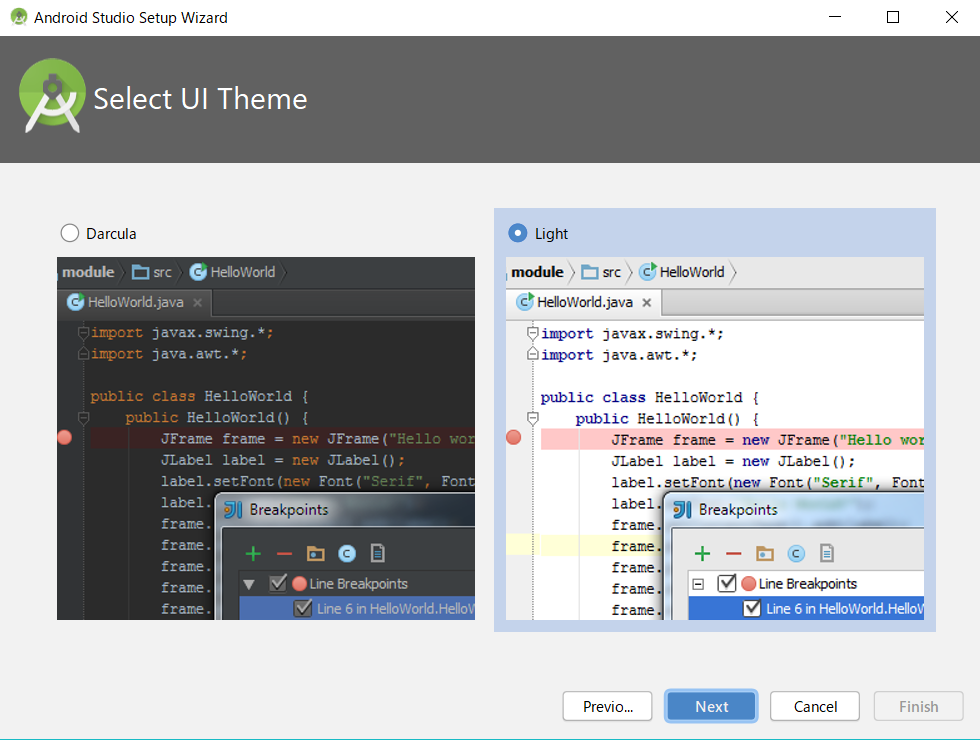Collapse Line Breakpoints tree in Darcula preview
980x740 pixels.
[250, 584]
